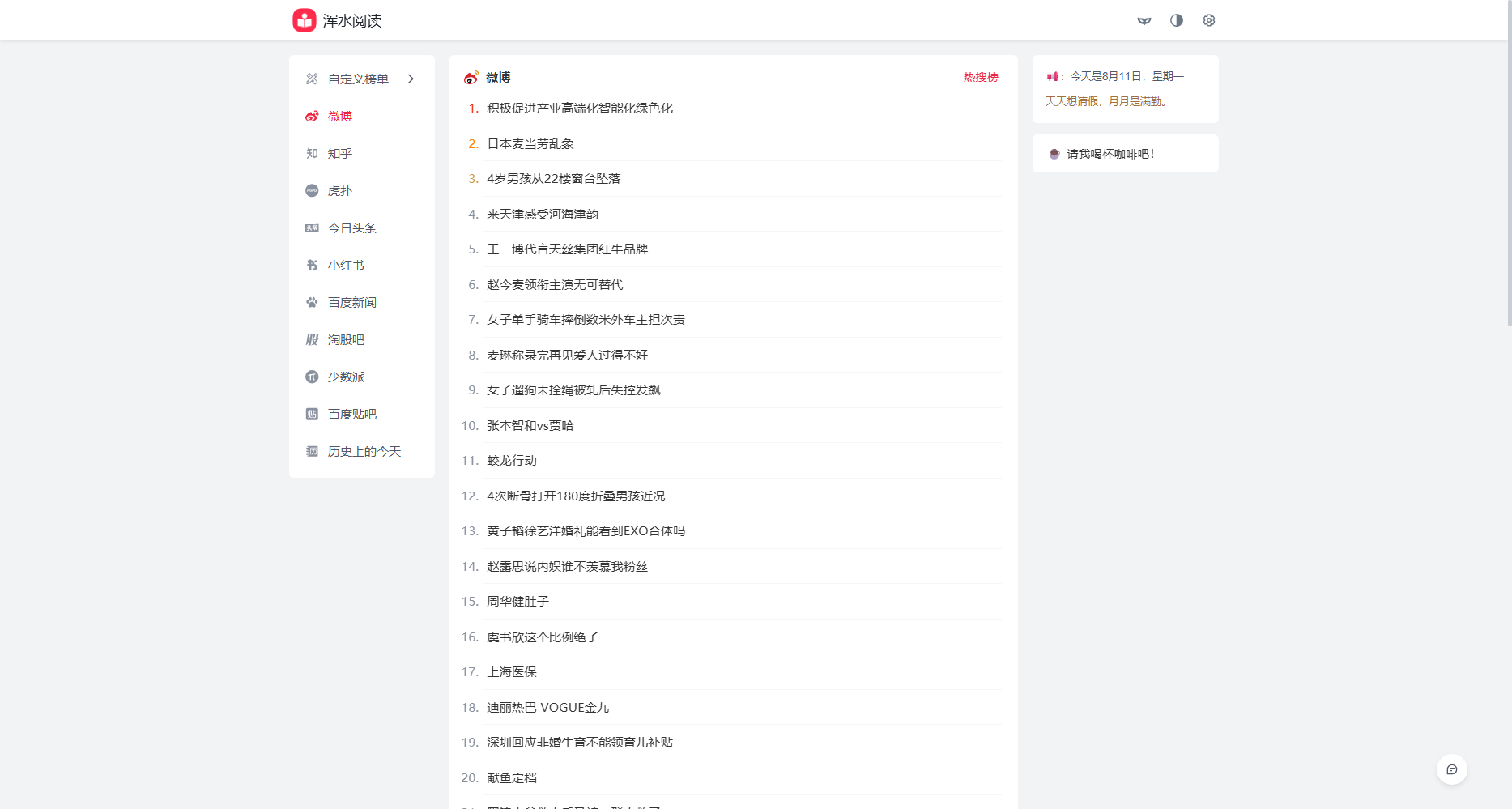This screenshot has width=1512, height=809.
Task: Open 蛟龙行动 headline
Action: pyautogui.click(x=512, y=460)
